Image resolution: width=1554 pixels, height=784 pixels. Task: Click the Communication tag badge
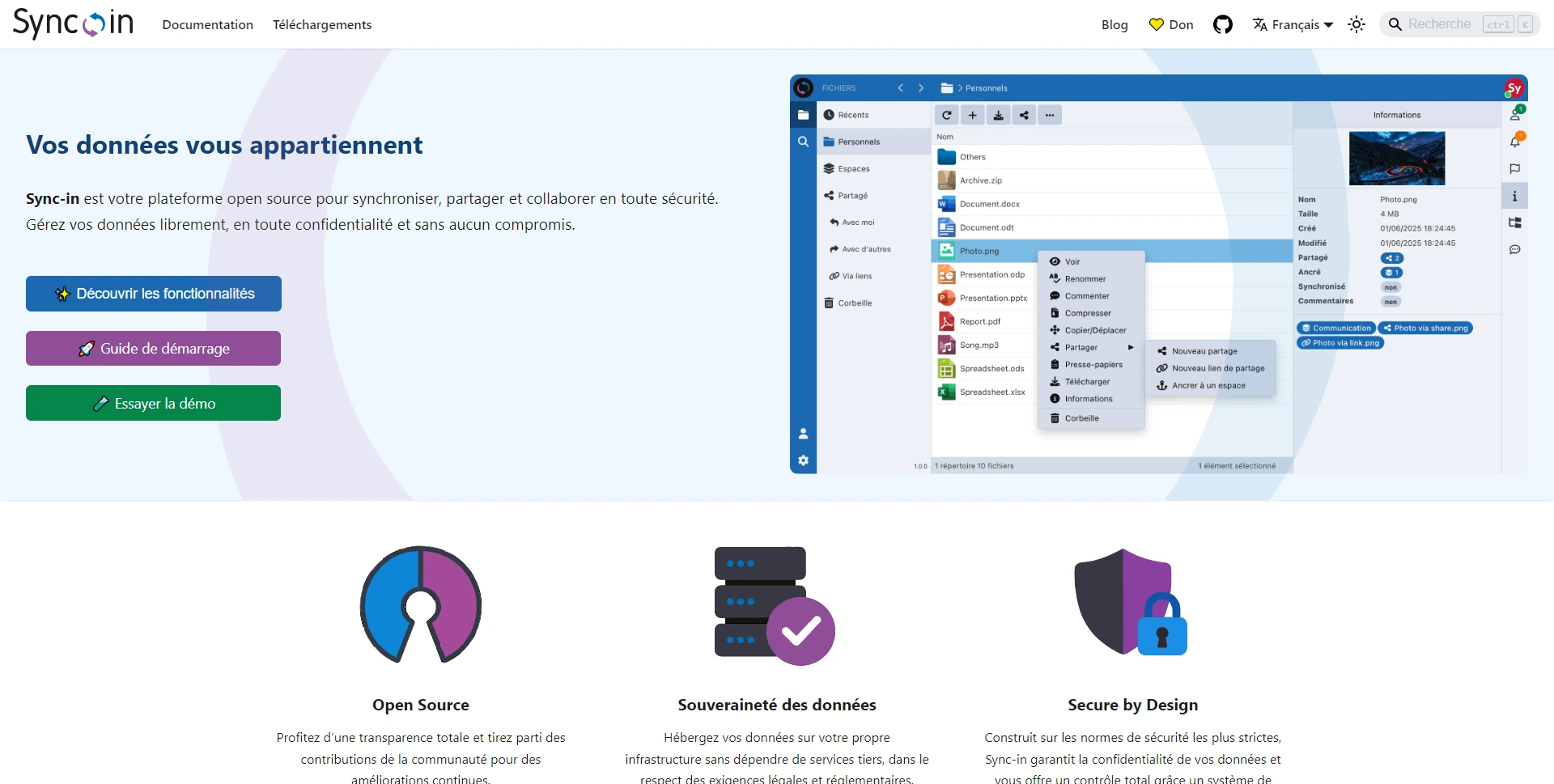pos(1336,328)
